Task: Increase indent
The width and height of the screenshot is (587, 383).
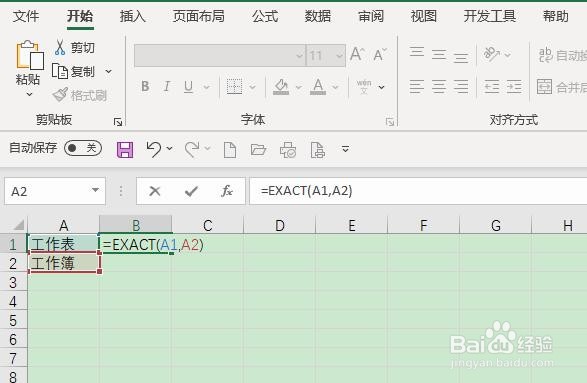Action: [x=514, y=86]
